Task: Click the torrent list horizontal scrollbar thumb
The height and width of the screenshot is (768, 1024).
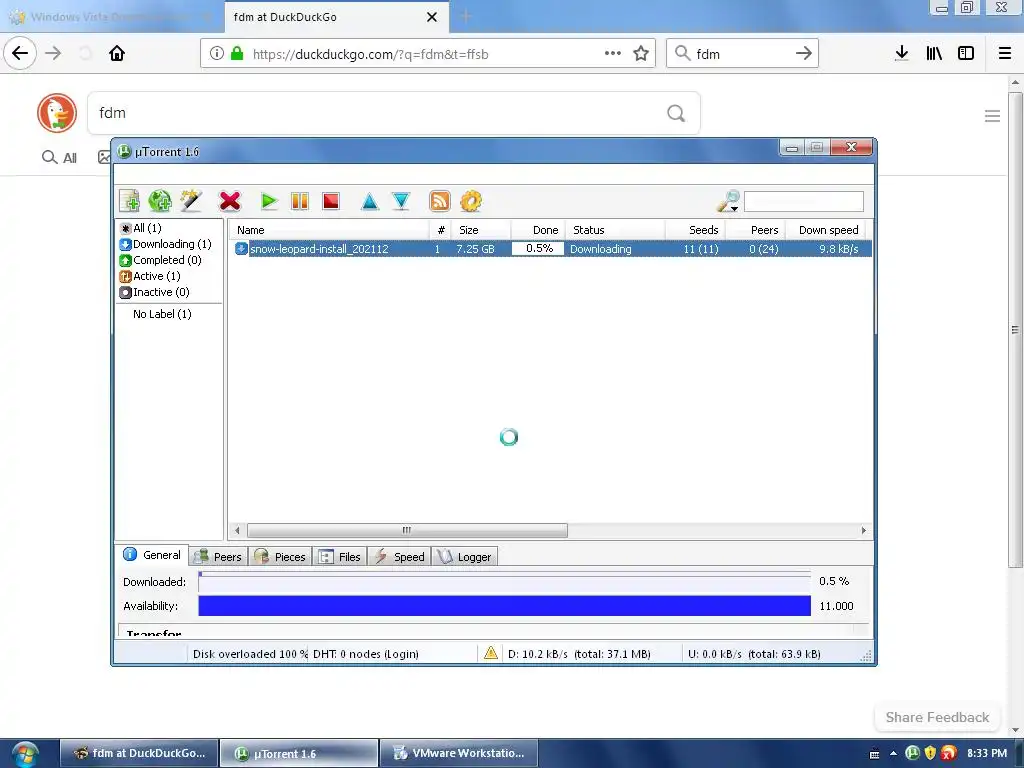Action: click(x=407, y=530)
